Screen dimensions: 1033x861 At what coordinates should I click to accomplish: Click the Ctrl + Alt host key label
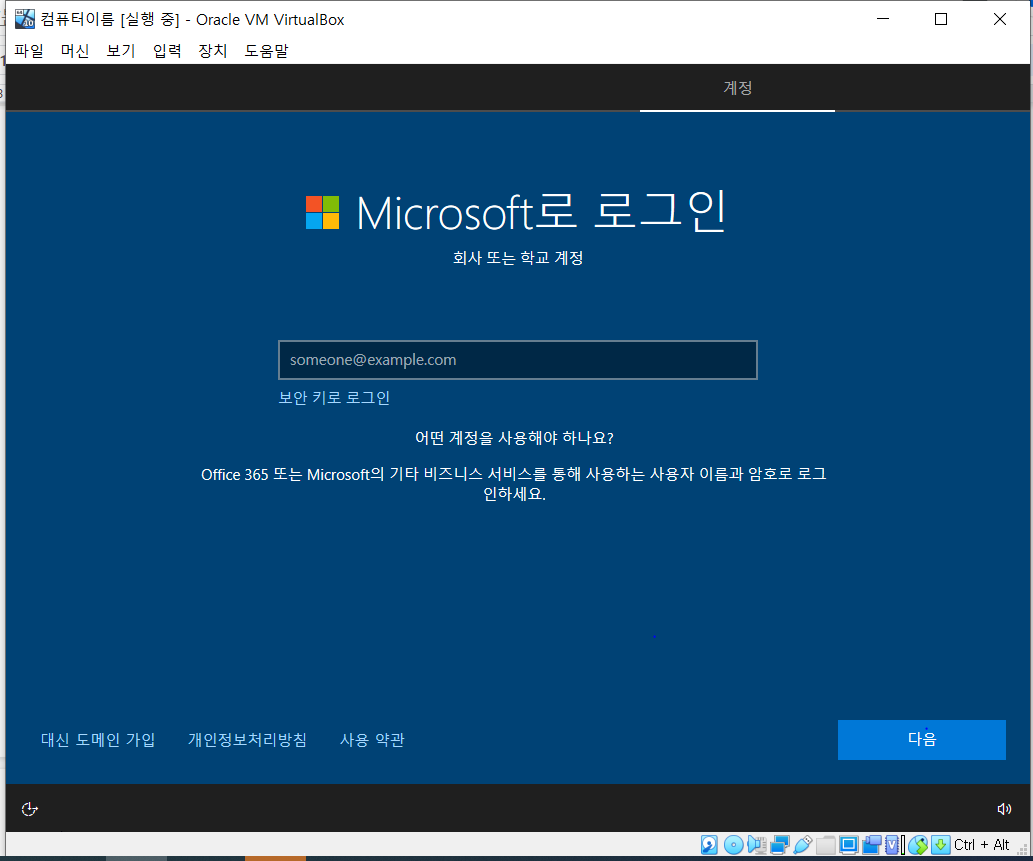(982, 845)
